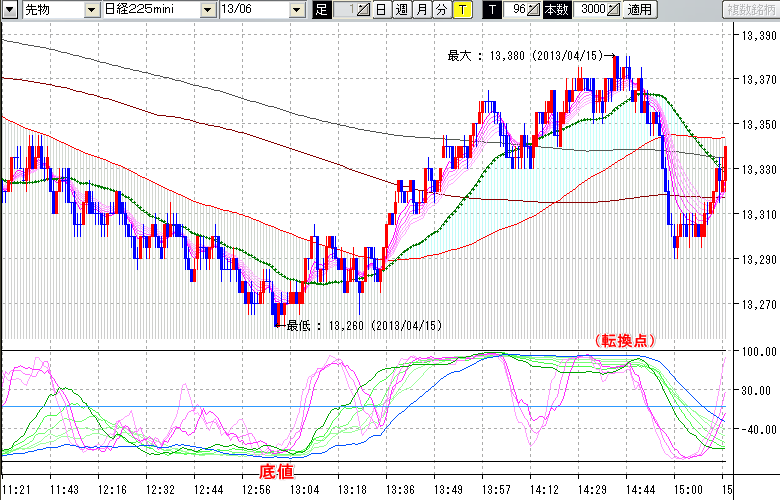Expand the 13/06 contract month dropdown
The image size is (780, 500).
297,10
